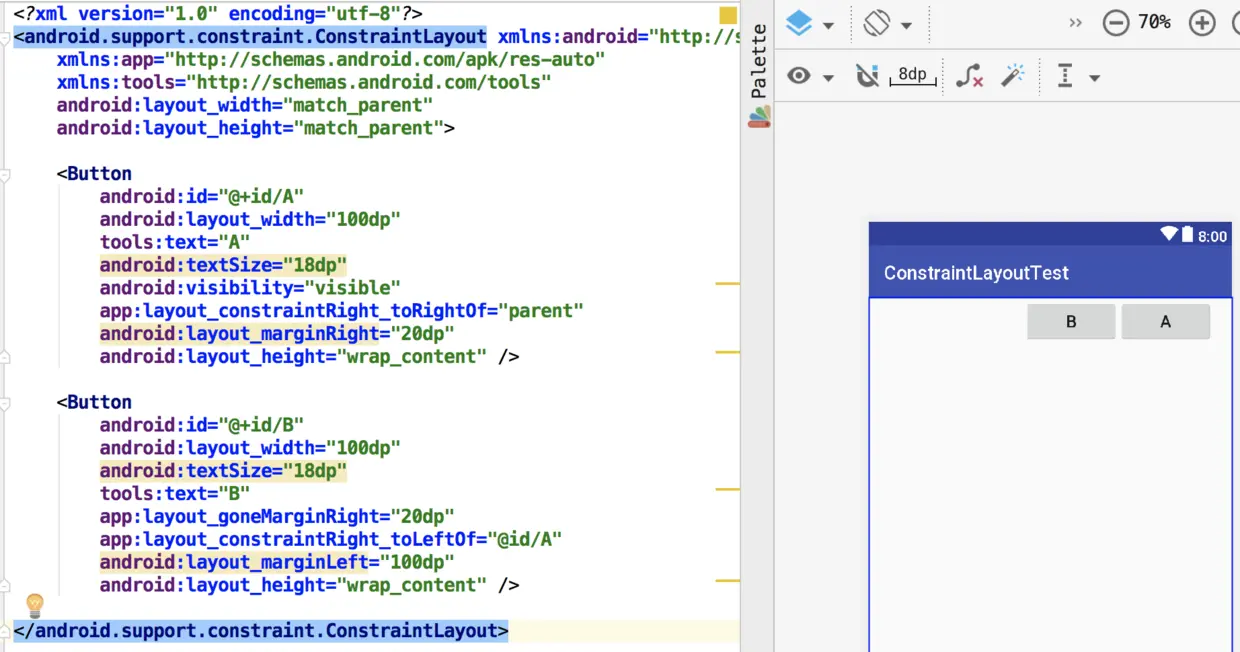The width and height of the screenshot is (1240, 652).
Task: Zoom in with the plus button
Action: click(x=1202, y=23)
